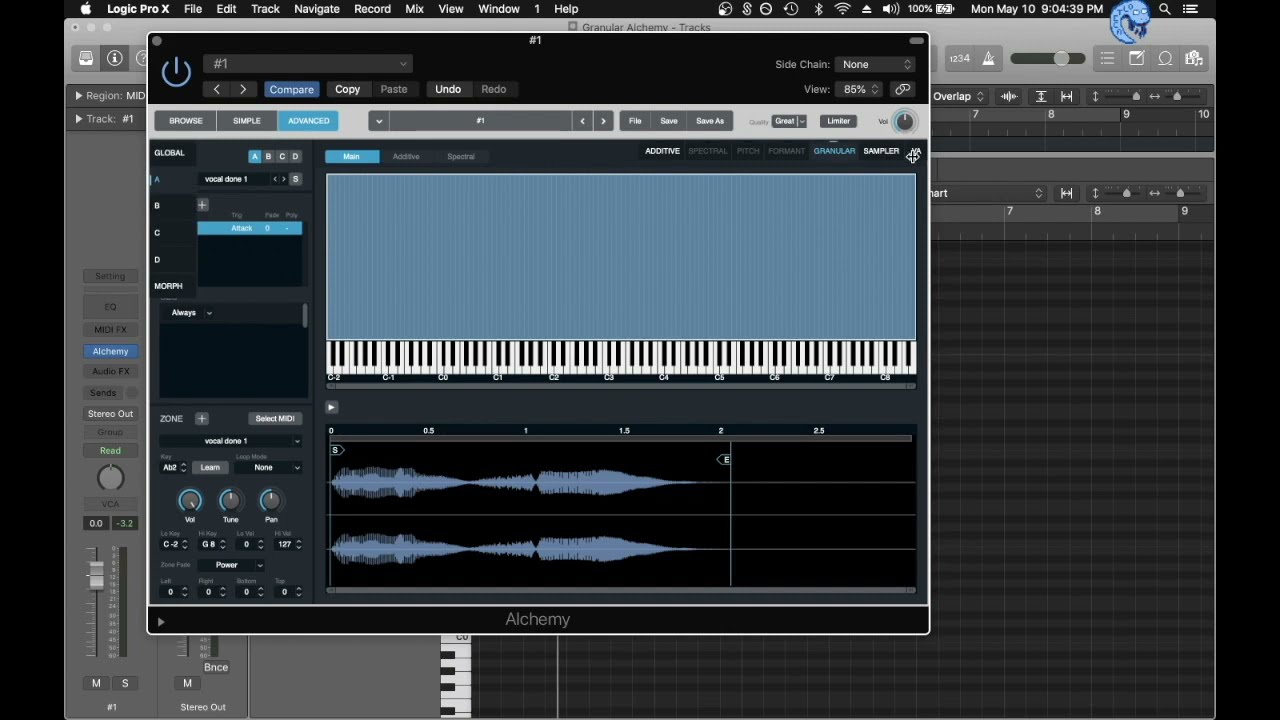Click the Library icon in Logic control bar
This screenshot has height=720, width=1280.
coord(87,58)
